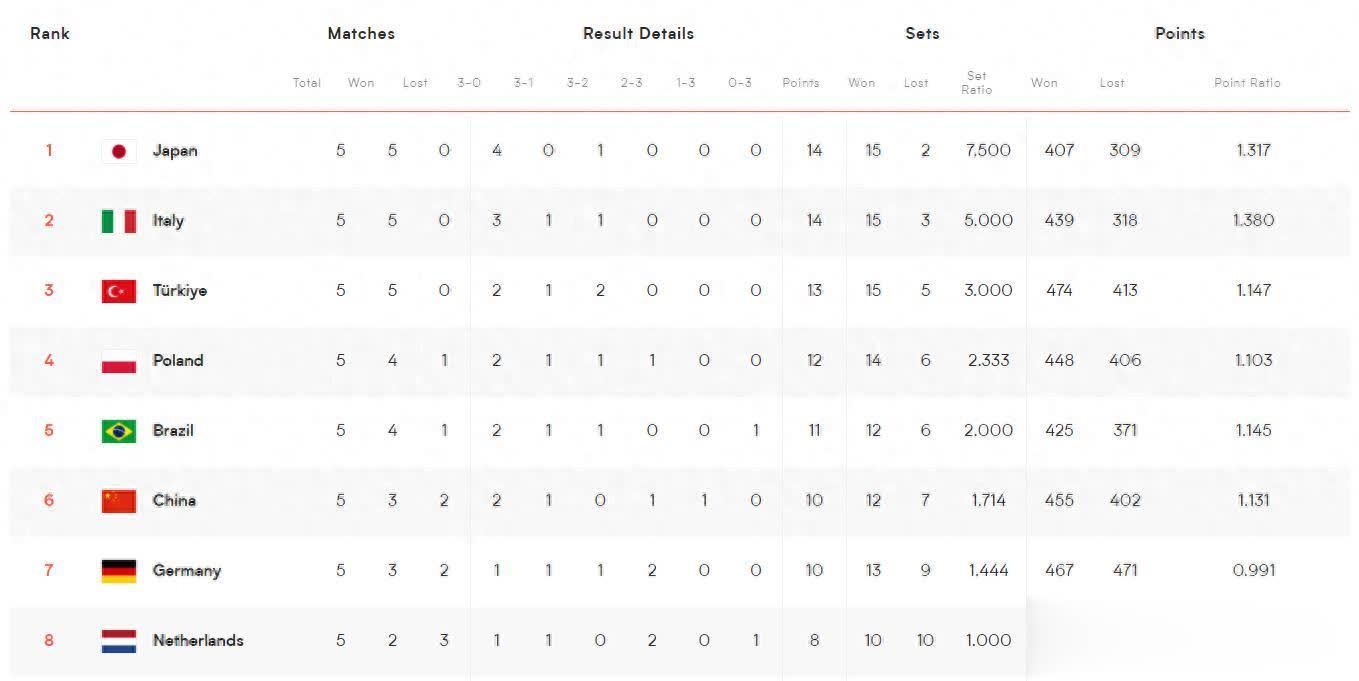This screenshot has height=681, width=1359.
Task: Click the 3-0 results column header
Action: click(x=469, y=83)
